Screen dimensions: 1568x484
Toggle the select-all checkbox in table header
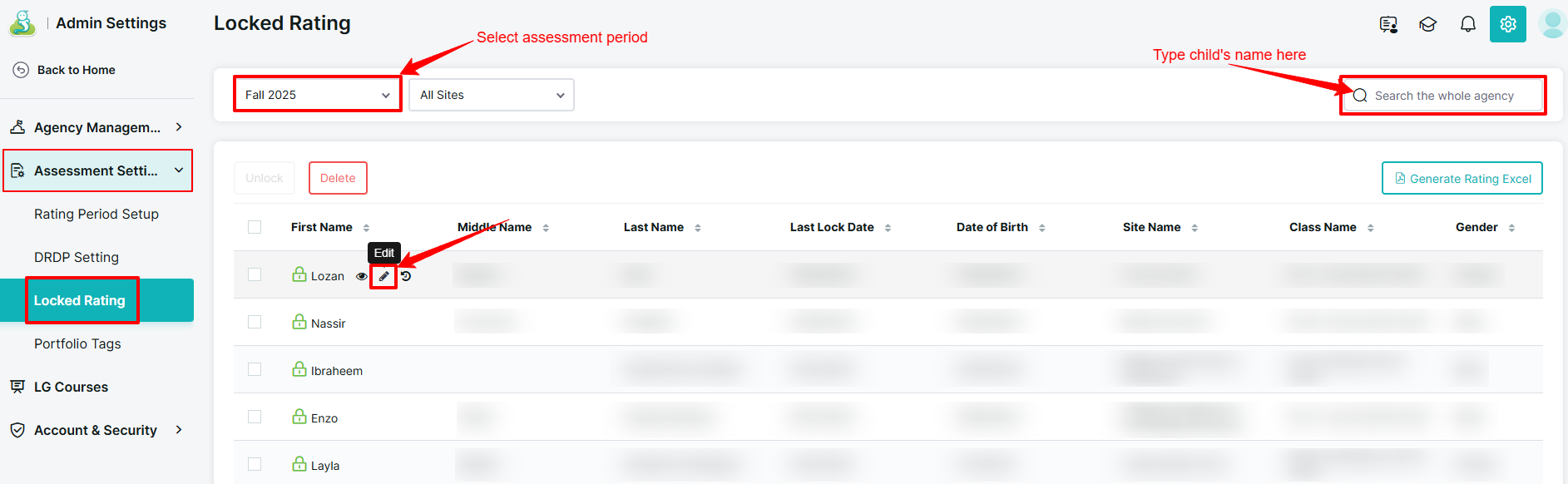[255, 227]
